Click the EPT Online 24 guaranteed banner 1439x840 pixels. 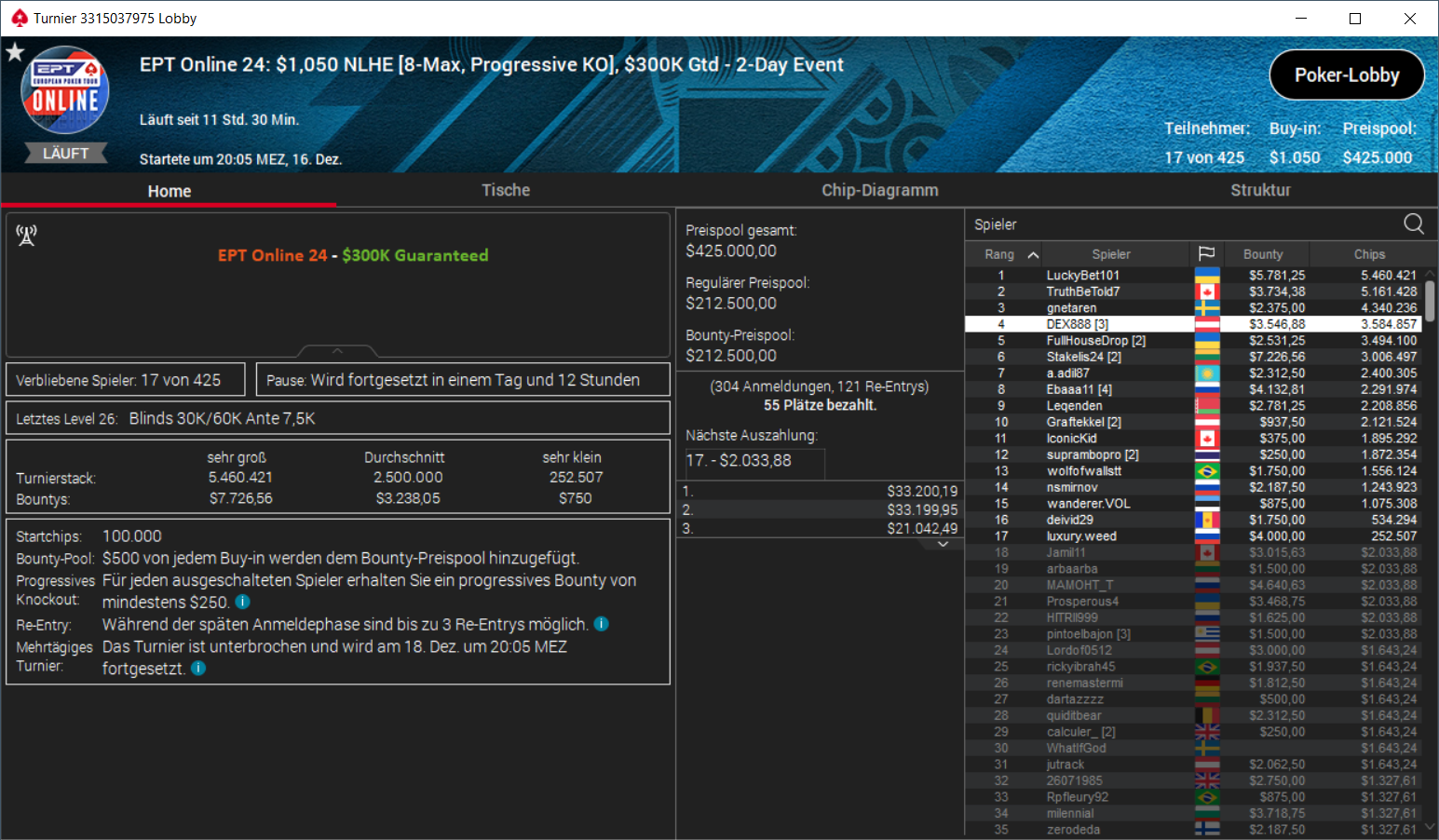pos(353,255)
